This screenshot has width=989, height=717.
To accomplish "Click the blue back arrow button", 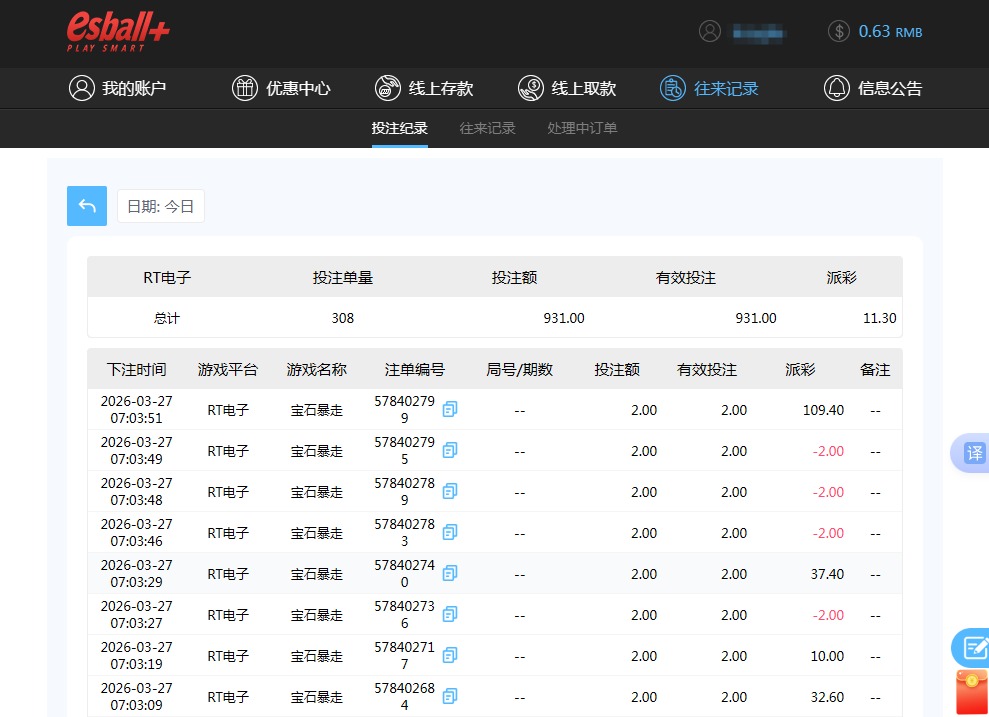I will click(x=87, y=205).
